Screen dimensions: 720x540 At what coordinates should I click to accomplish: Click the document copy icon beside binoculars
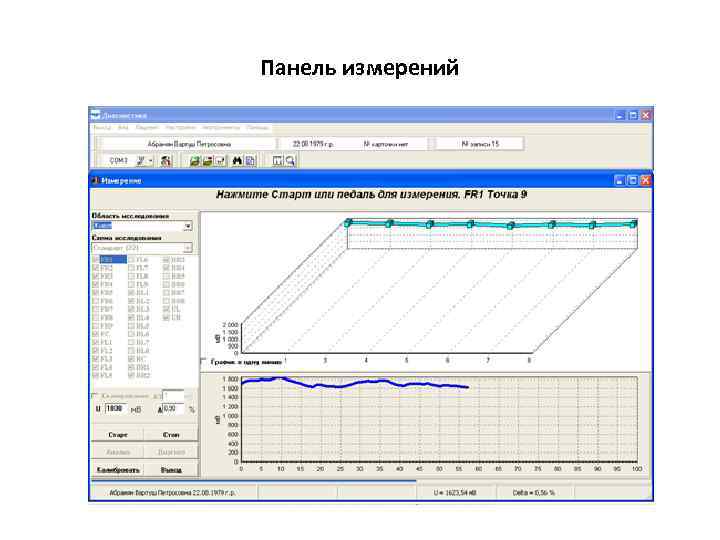tap(250, 161)
